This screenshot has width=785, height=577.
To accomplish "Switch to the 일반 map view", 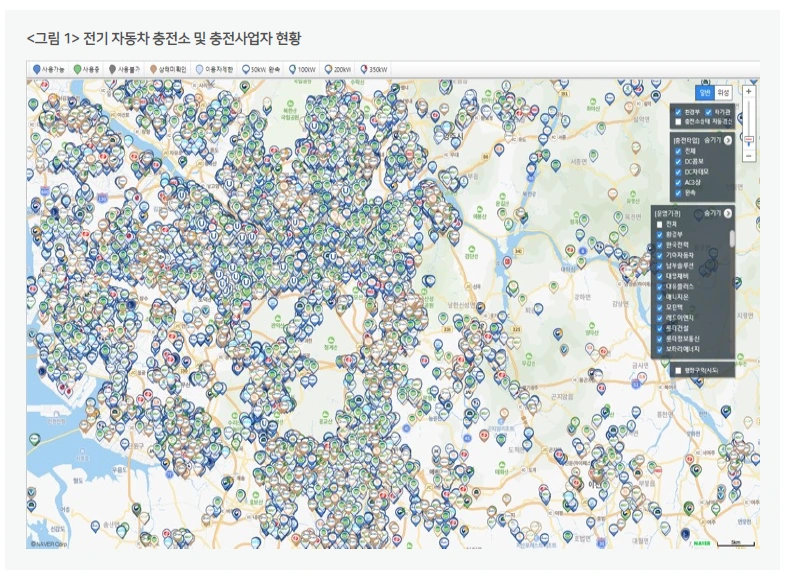I will coord(704,93).
